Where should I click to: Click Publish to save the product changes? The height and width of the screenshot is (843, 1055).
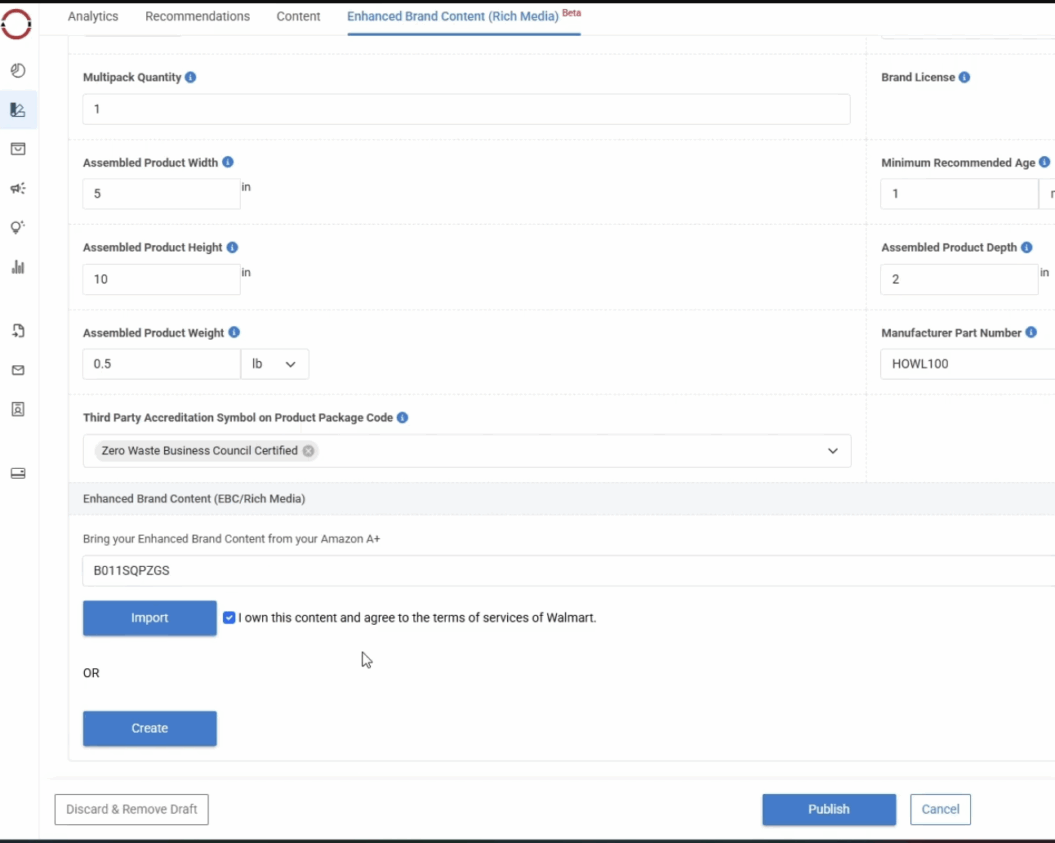click(828, 809)
